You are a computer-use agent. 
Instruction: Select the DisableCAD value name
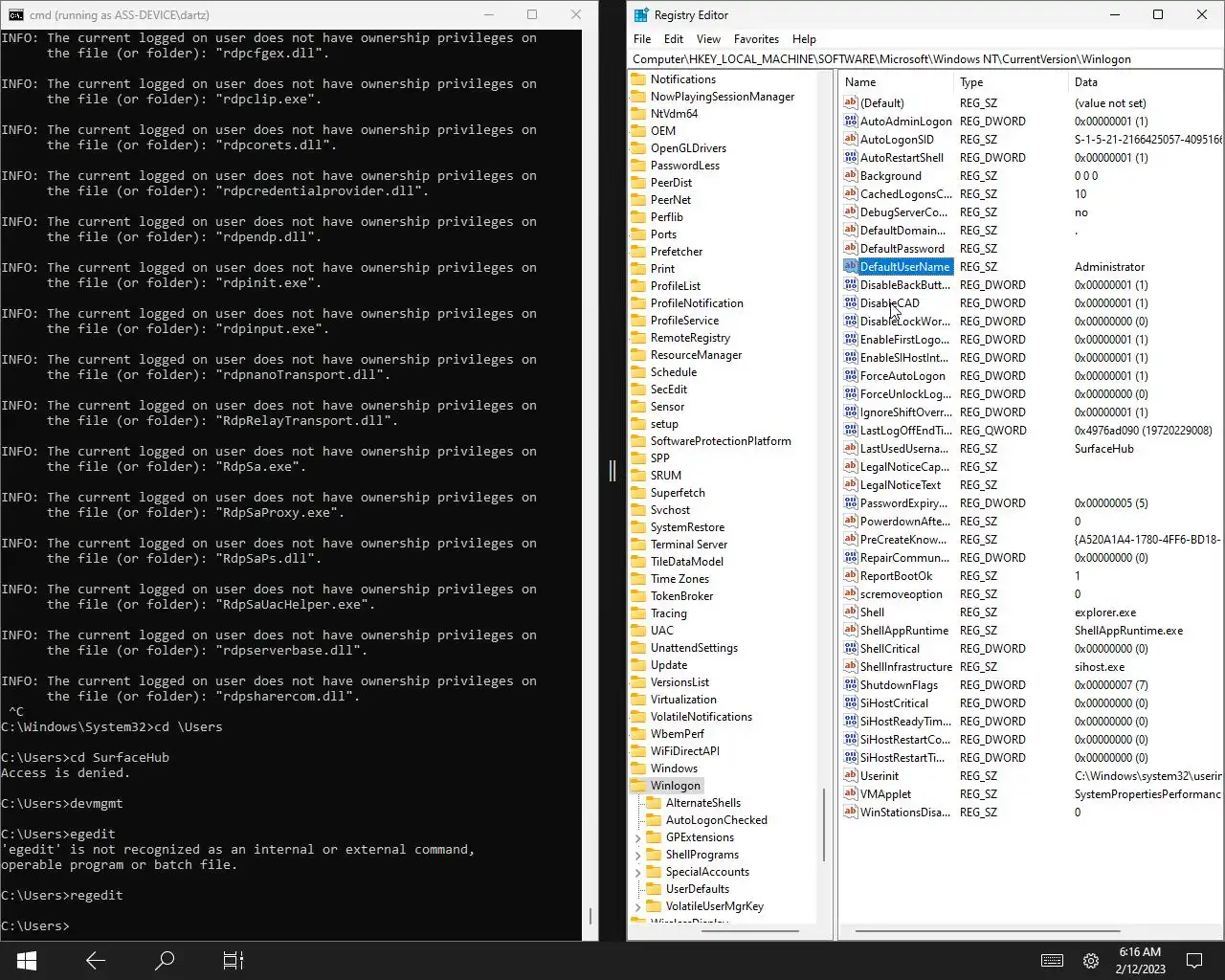pos(889,303)
